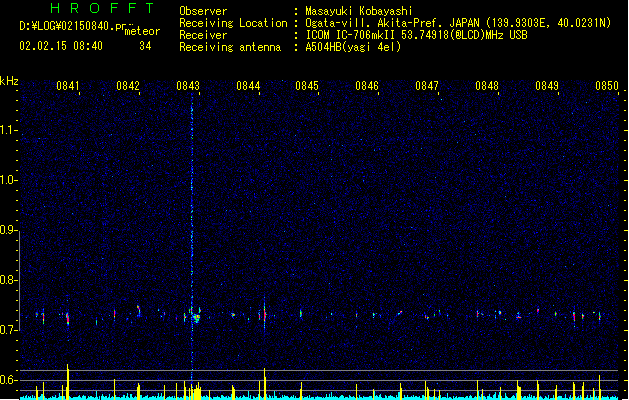This screenshot has width=629, height=400.
Task: Click the Observer label
Action: click(x=203, y=11)
